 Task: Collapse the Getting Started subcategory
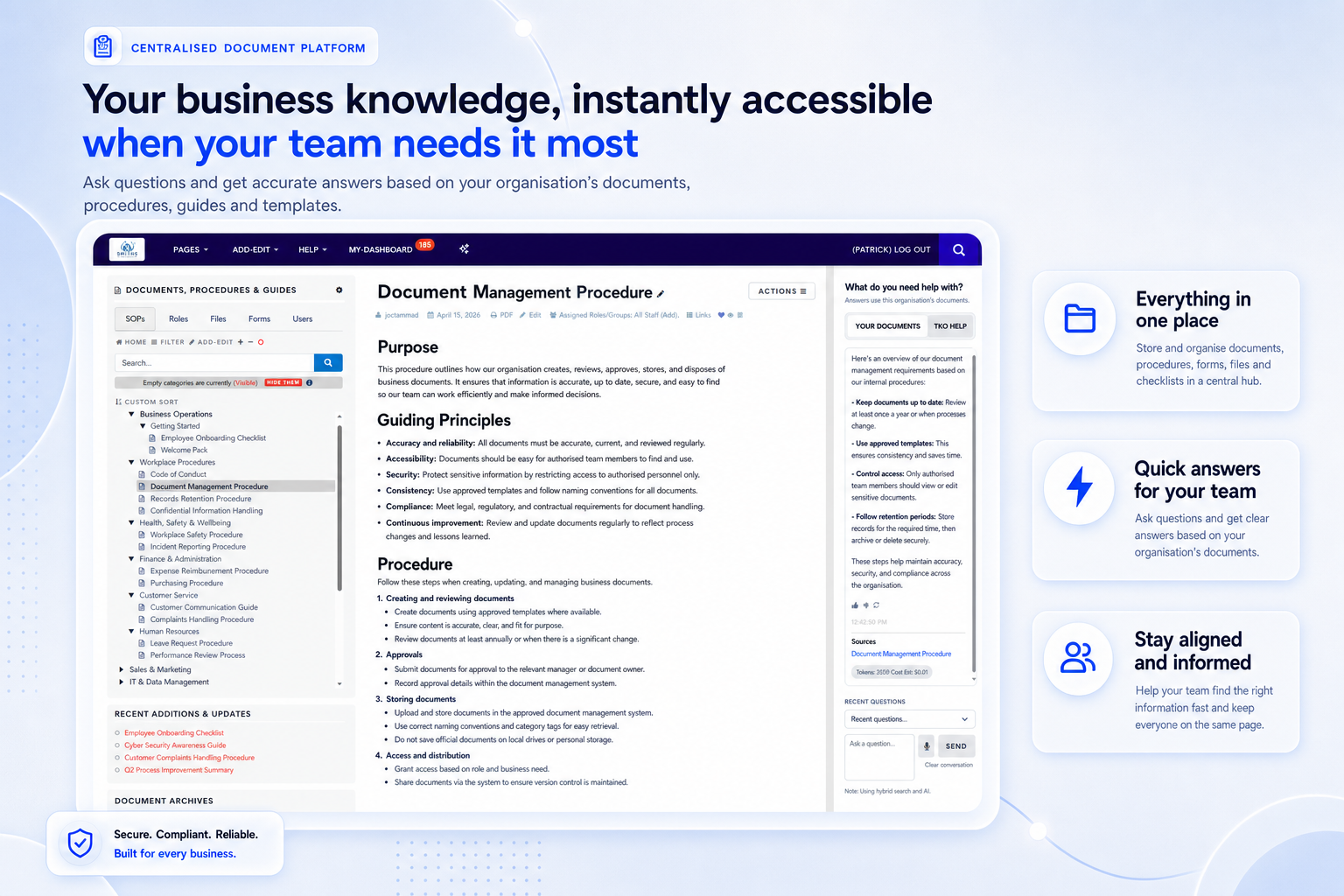(143, 426)
